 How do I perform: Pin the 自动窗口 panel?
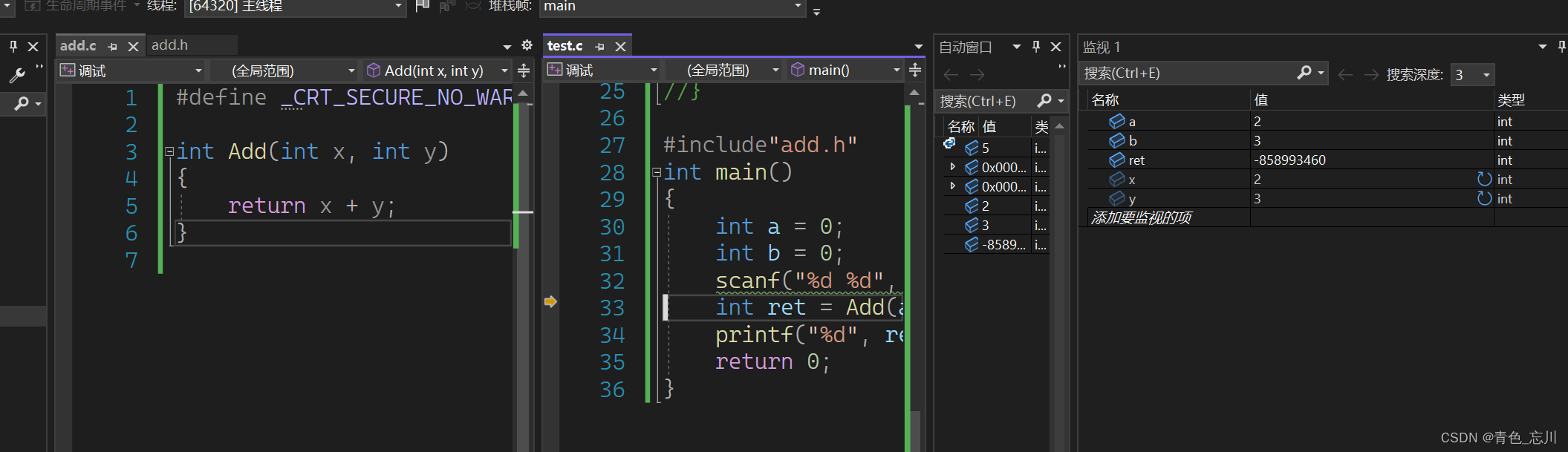pos(1036,47)
